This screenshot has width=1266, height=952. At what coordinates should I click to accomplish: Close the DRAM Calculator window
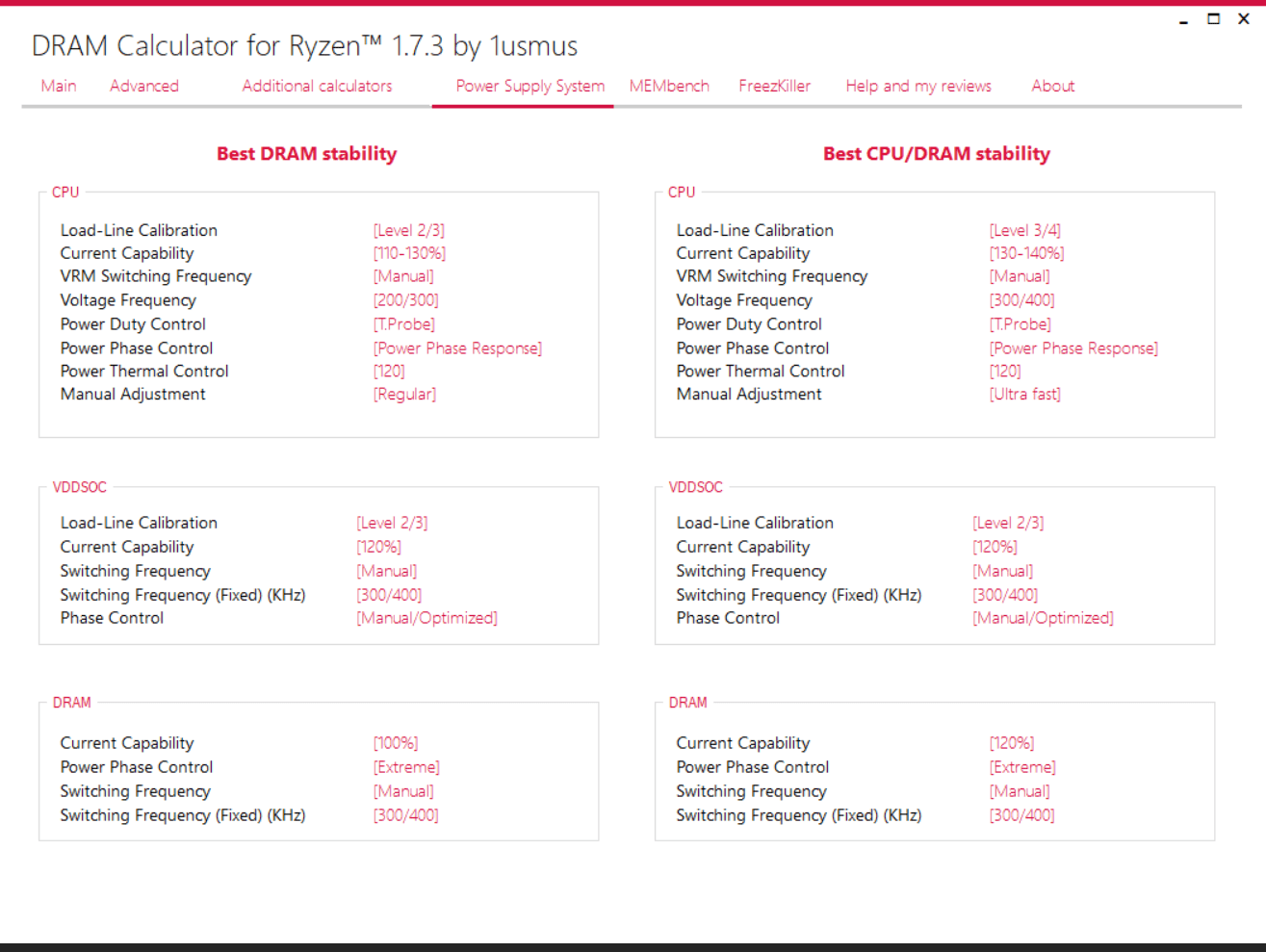1244,19
